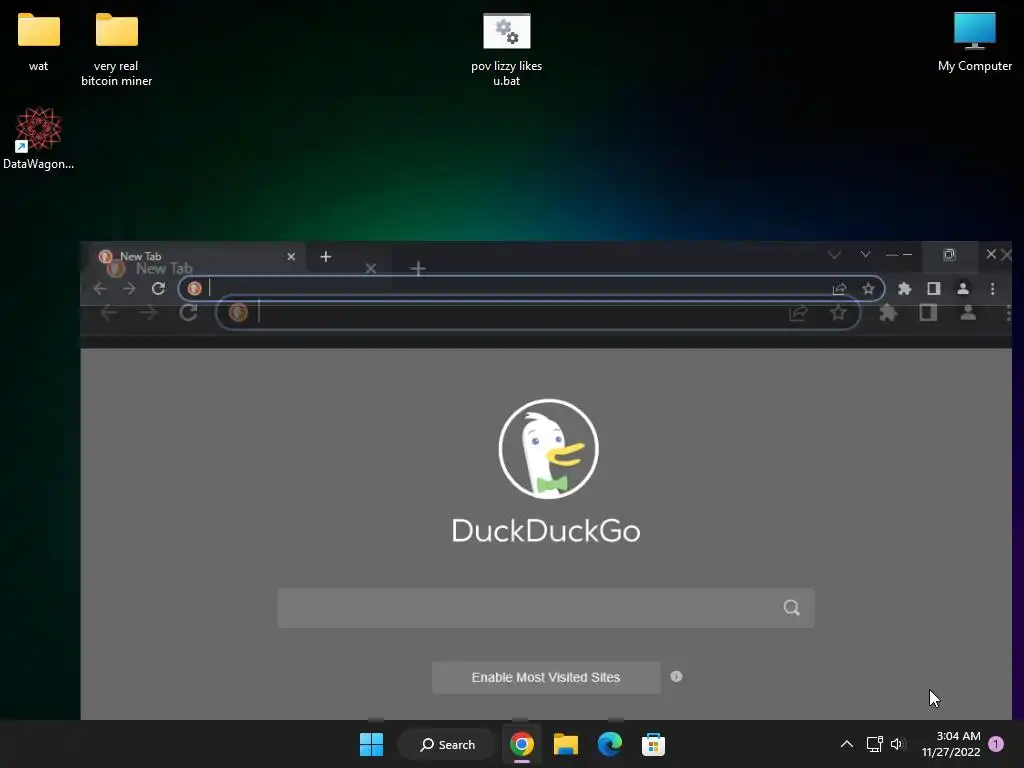Open Chrome profile avatar menu
Viewport: 1024px width, 768px height.
(963, 289)
